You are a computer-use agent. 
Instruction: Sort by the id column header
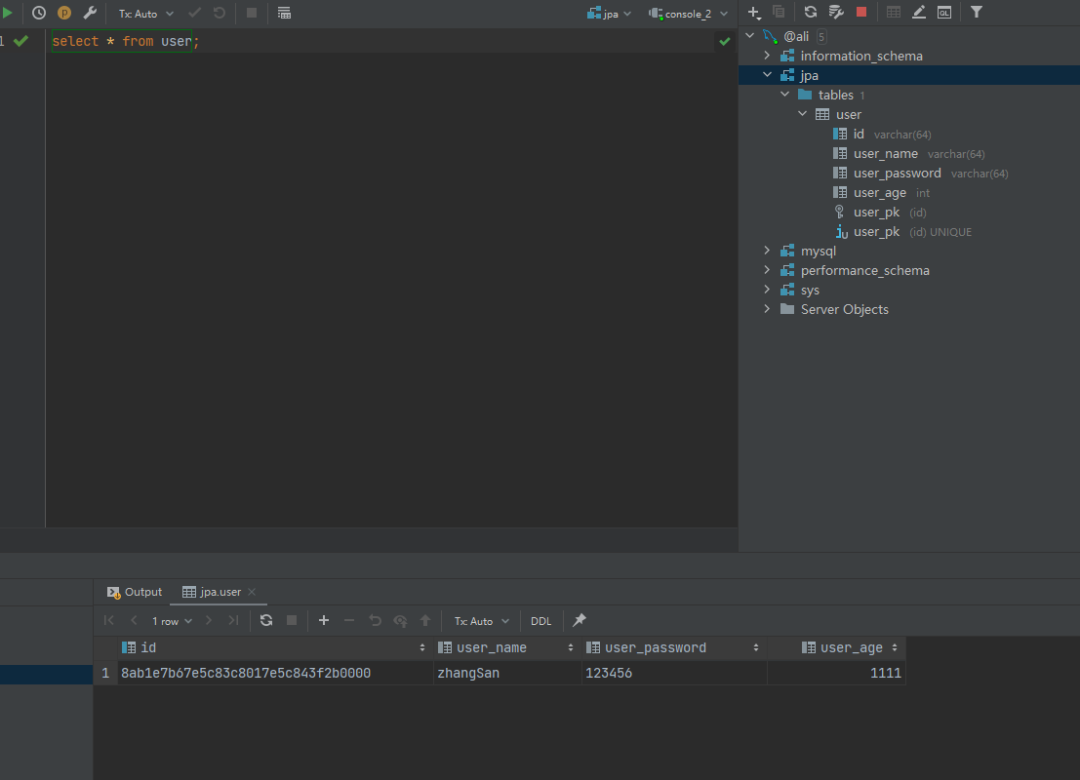click(274, 648)
